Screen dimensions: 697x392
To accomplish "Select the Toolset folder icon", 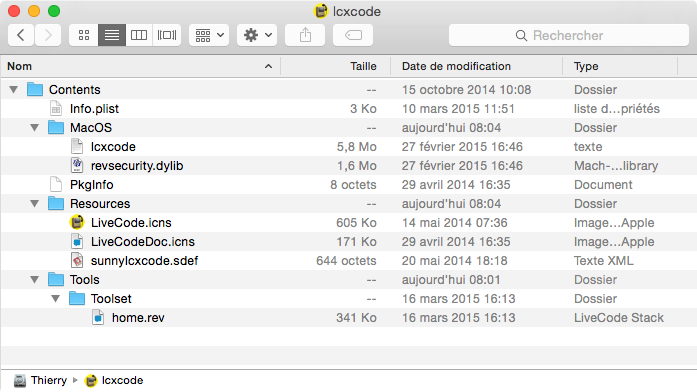I will tap(77, 299).
